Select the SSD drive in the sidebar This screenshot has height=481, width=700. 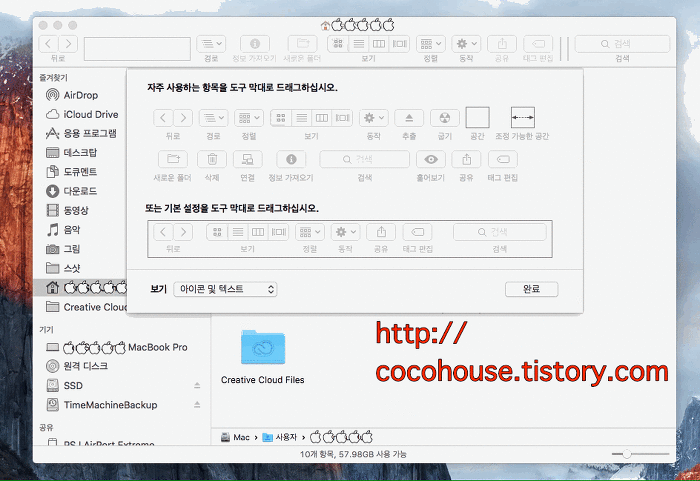[64, 385]
